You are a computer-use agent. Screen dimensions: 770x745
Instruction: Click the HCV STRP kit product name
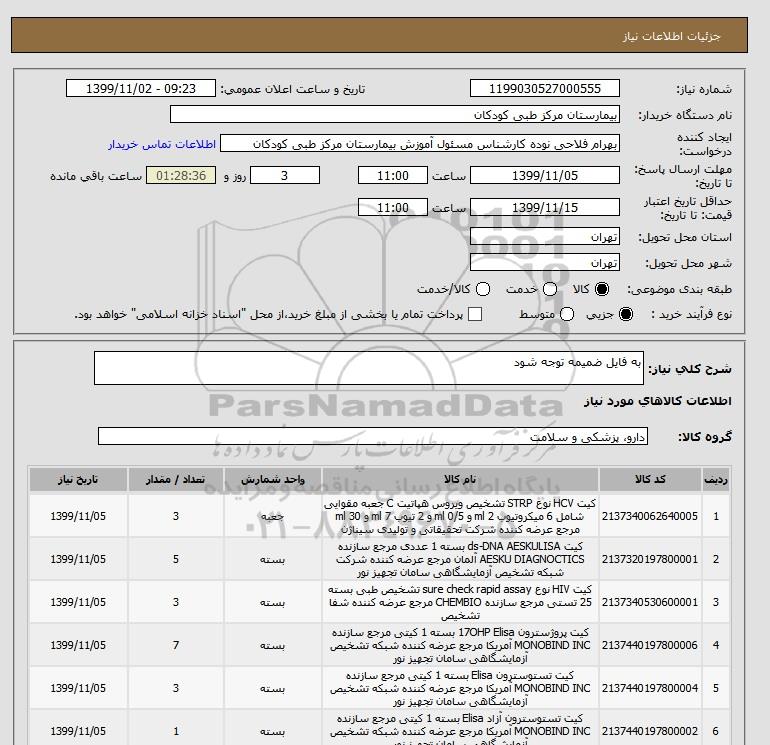460,516
